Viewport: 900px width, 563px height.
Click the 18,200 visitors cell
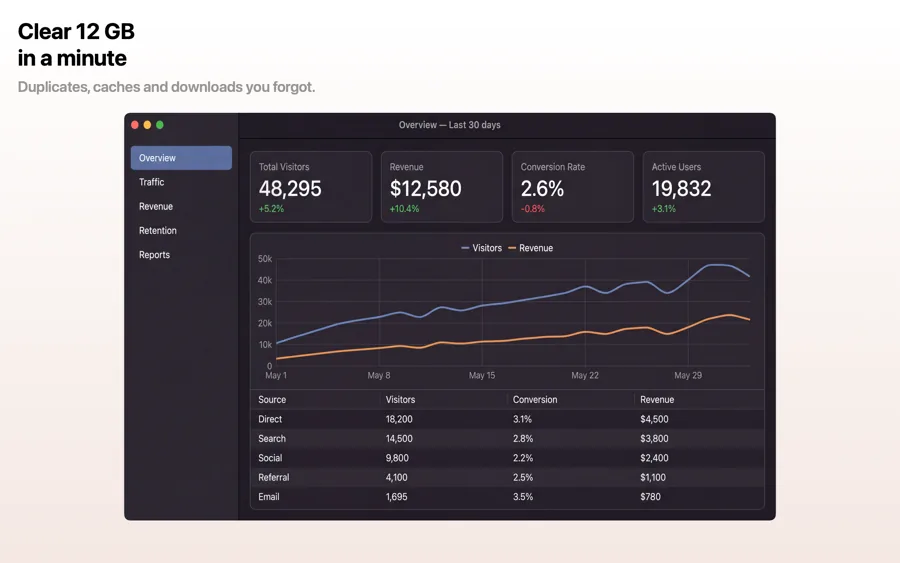point(399,419)
